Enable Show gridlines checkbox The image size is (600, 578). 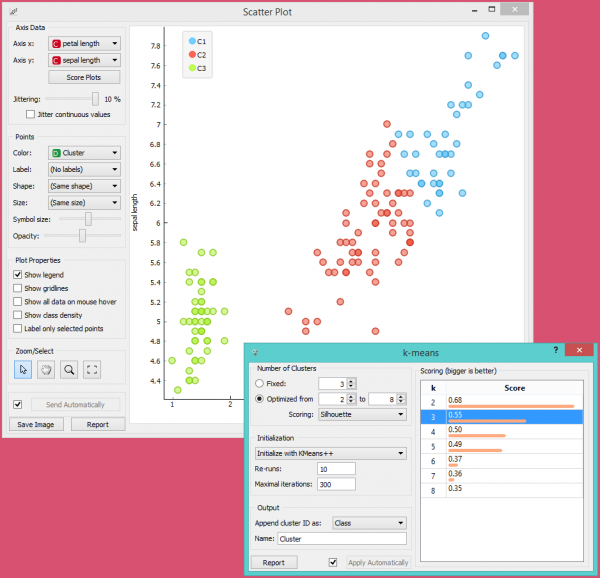coord(18,288)
